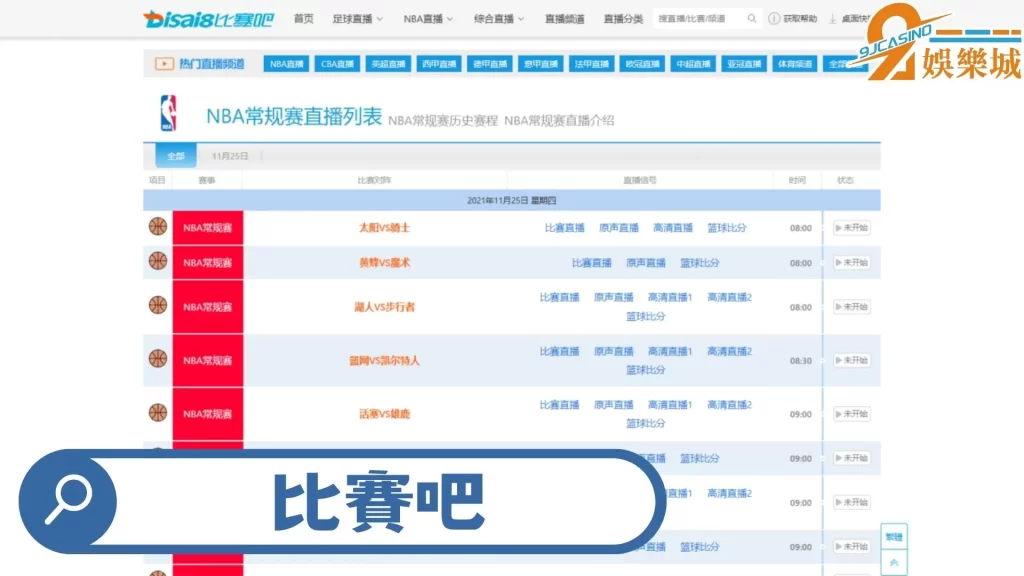Open the NBA直播 dropdown menu
The width and height of the screenshot is (1024, 576).
[423, 18]
